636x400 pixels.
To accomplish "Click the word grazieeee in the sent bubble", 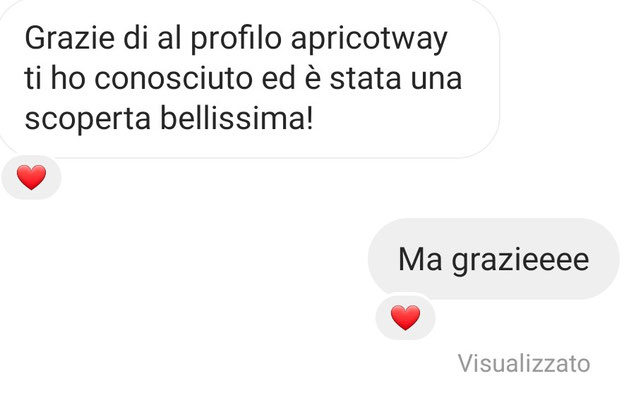I will (x=520, y=261).
